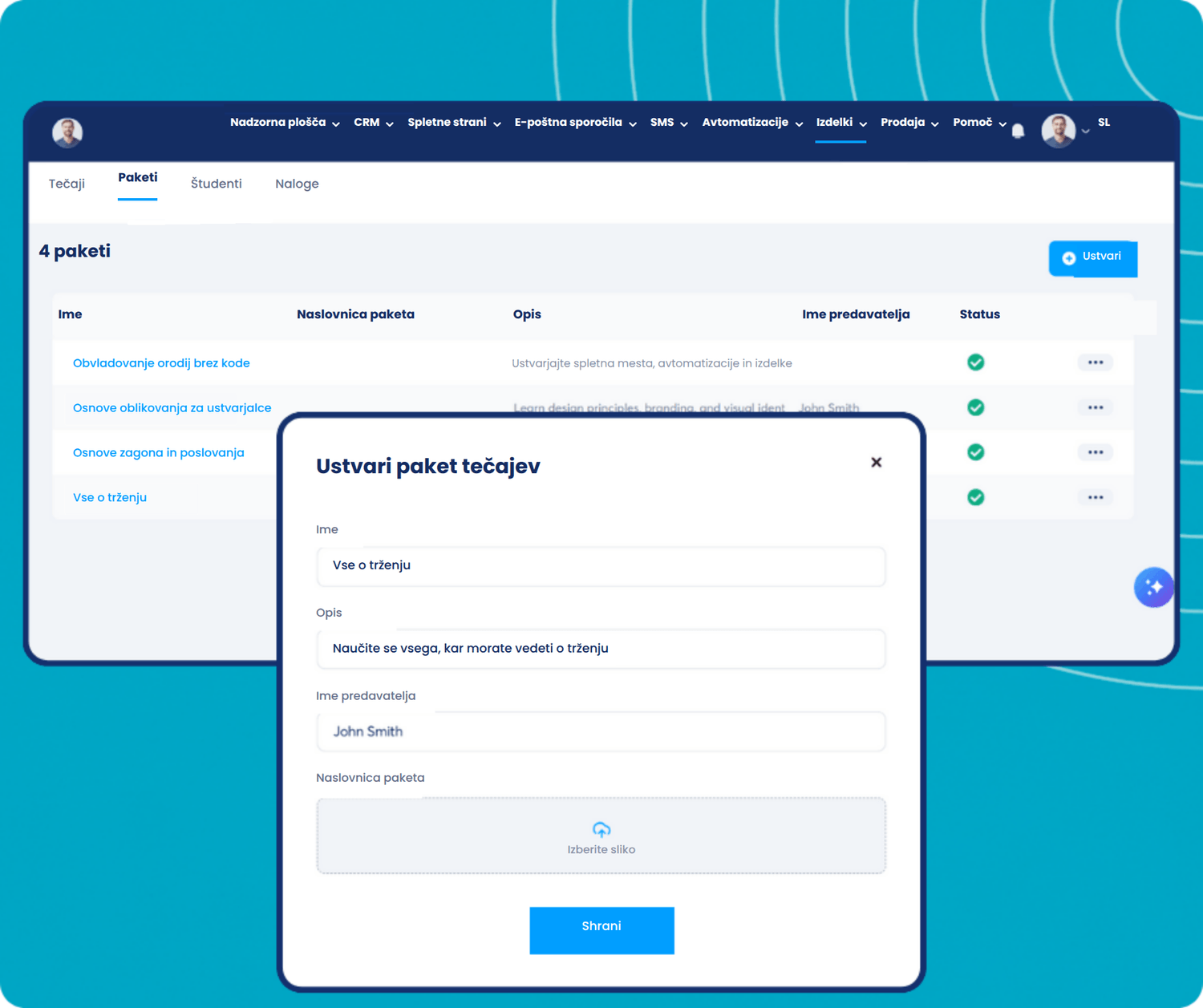The height and width of the screenshot is (1008, 1203).
Task: Open the Osnove zagona in poslovanja link
Action: point(158,453)
